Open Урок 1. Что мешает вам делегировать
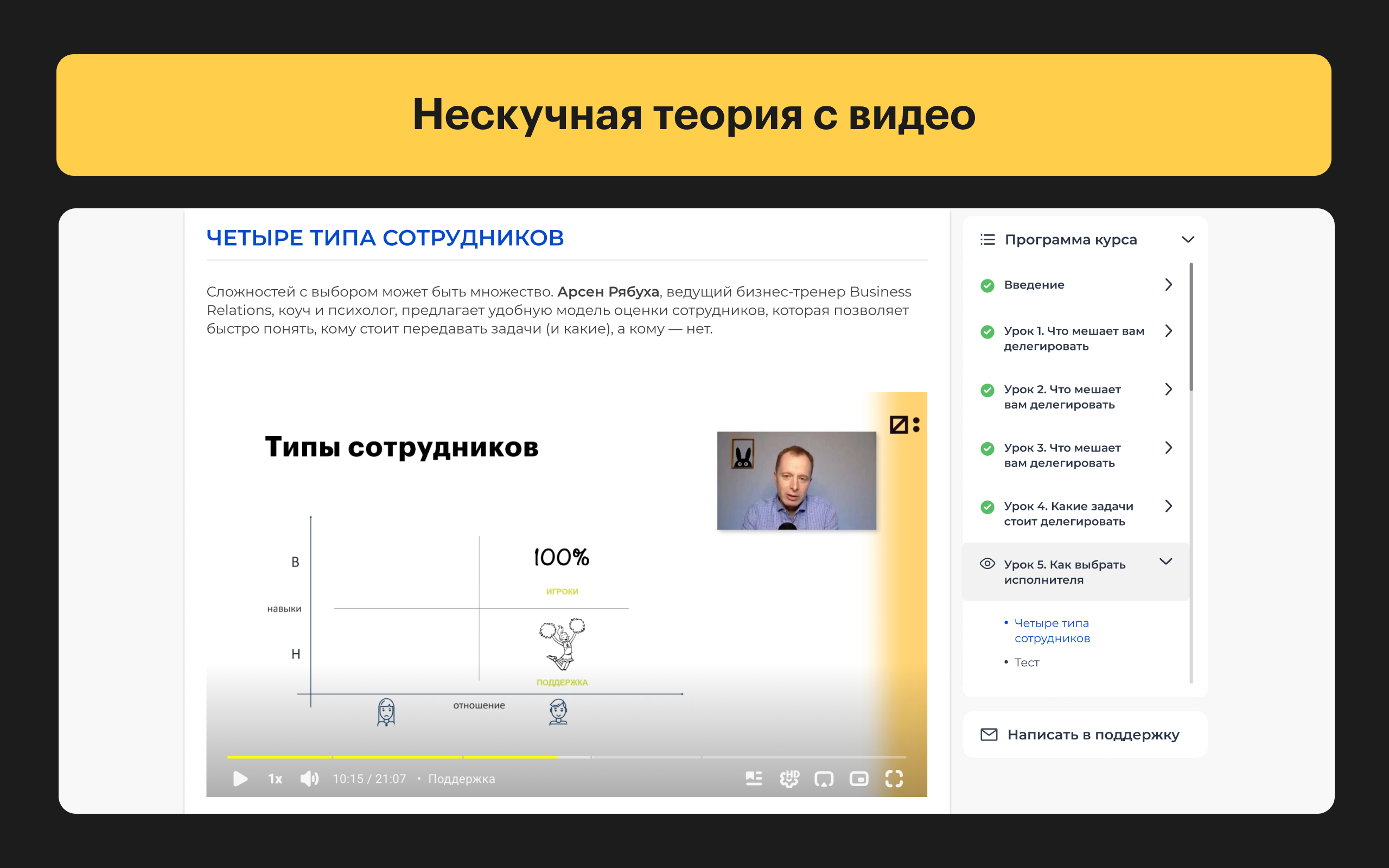The image size is (1389, 868). click(1074, 339)
